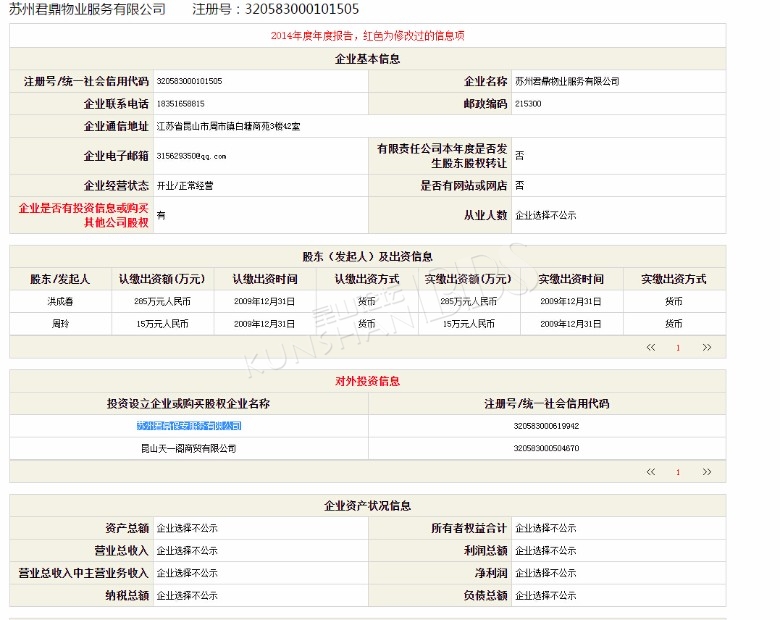Click 负债总额 value 企业选择不公示
Image resolution: width=780 pixels, height=620 pixels.
point(546,596)
